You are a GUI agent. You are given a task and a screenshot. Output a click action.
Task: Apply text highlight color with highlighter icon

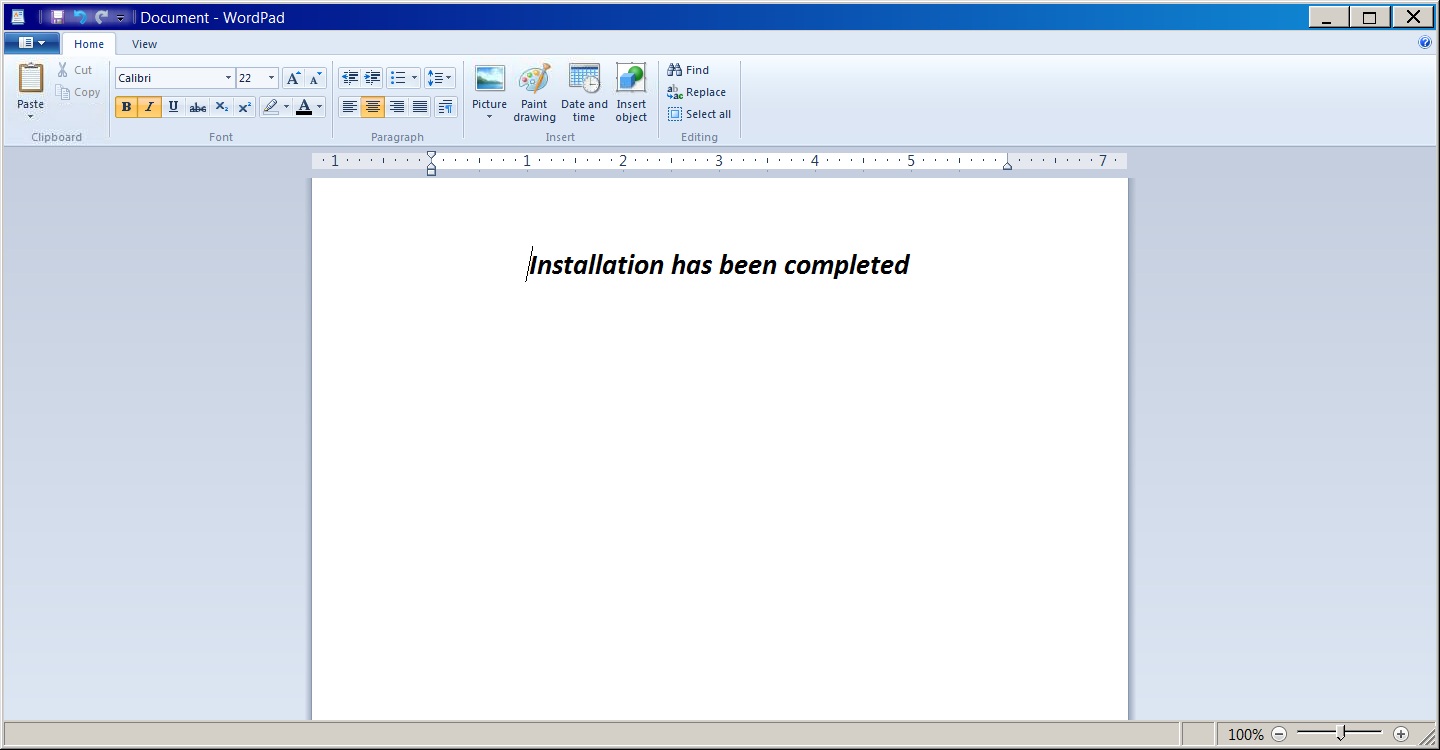tap(270, 107)
